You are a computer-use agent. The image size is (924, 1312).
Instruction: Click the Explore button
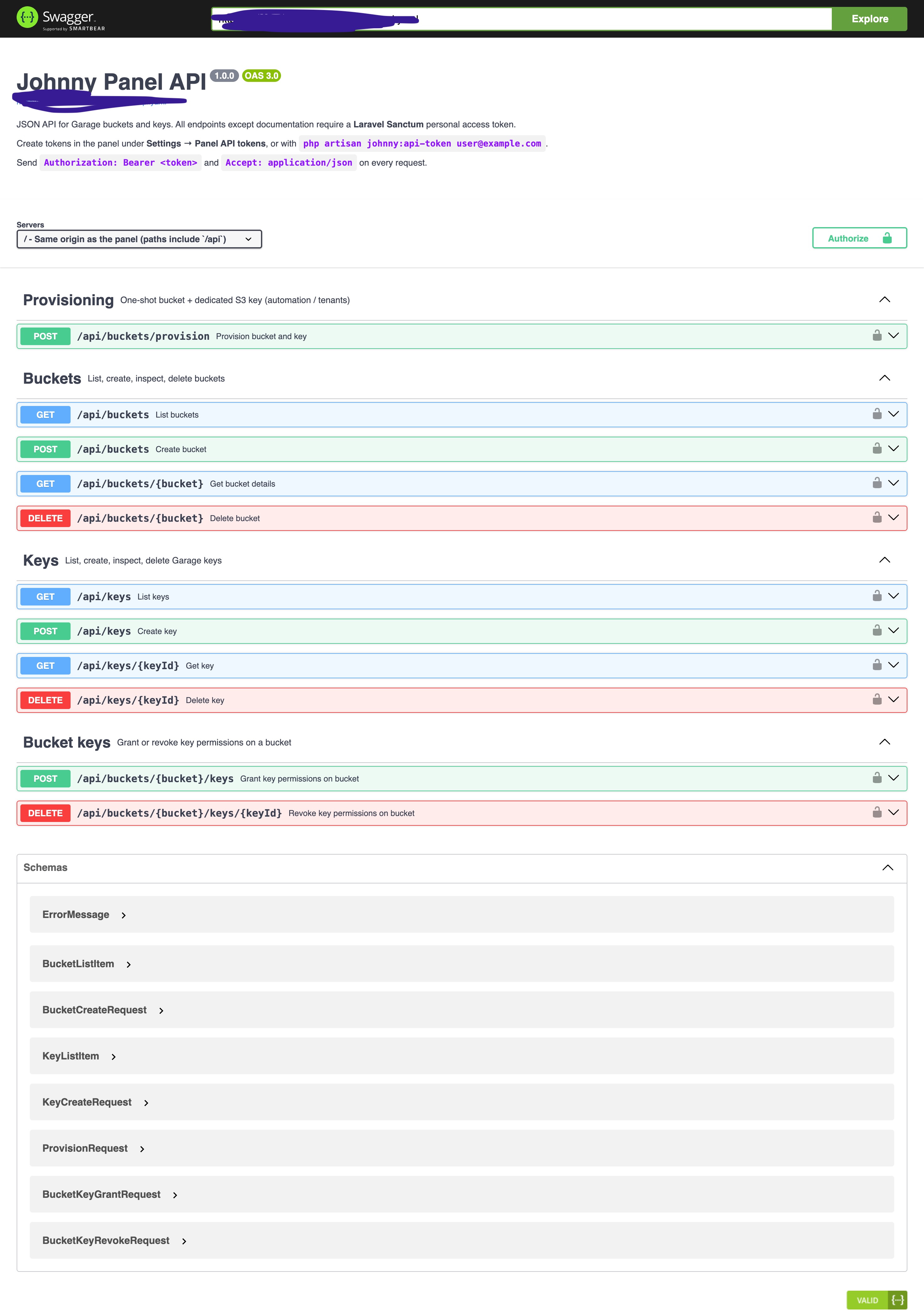pos(869,19)
